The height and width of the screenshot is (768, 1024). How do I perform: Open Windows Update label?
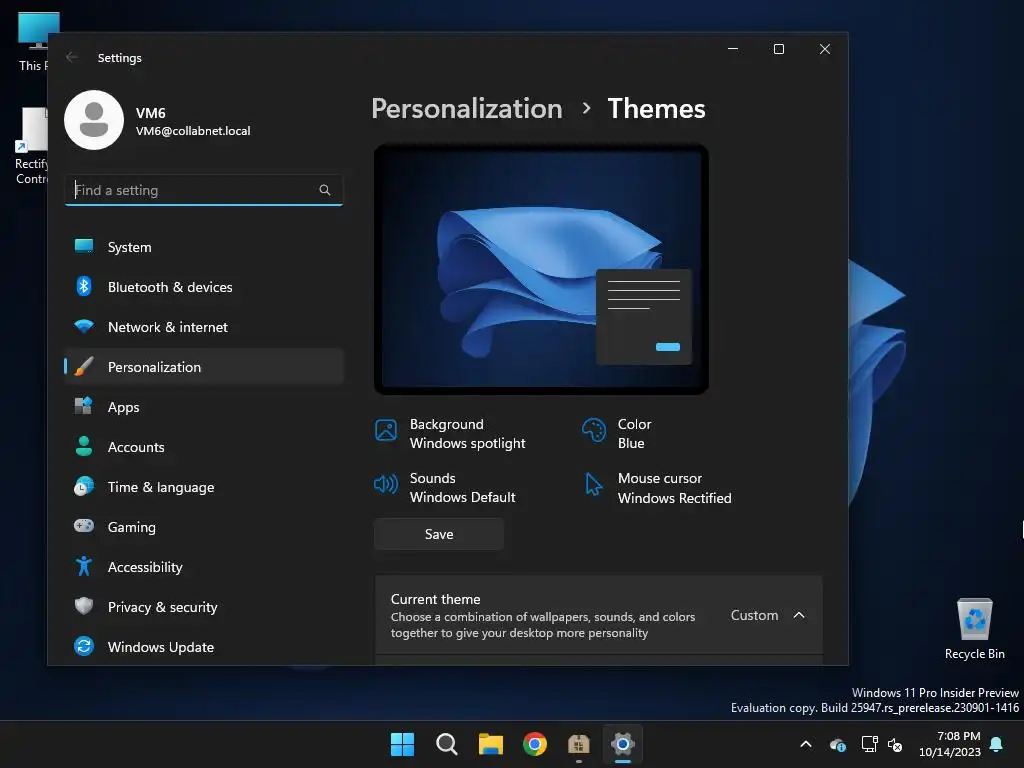[161, 647]
